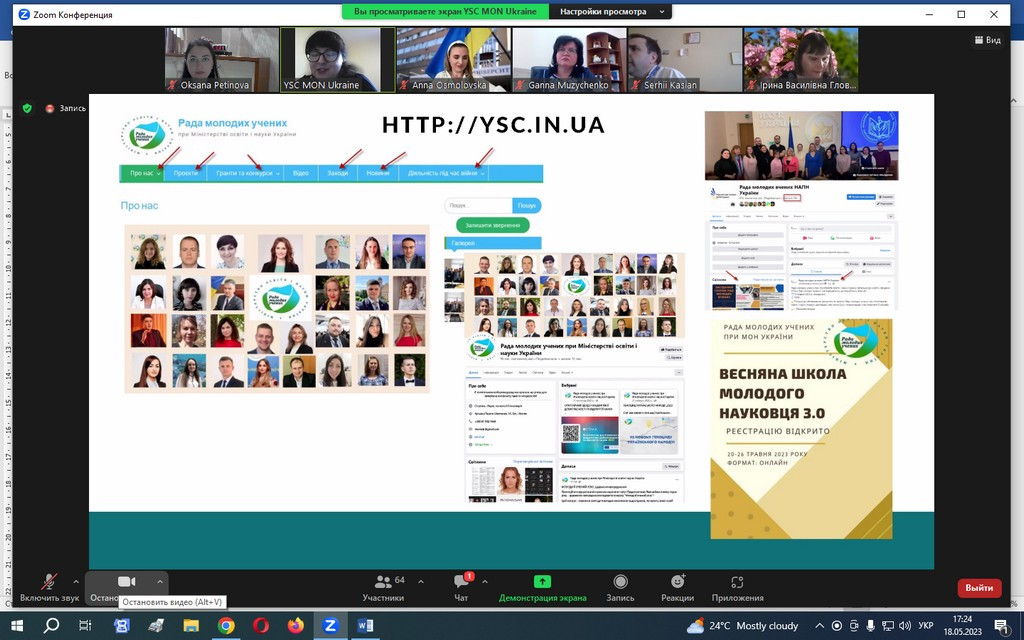Click tooltip Остановить видео (Alt+V)

click(x=172, y=602)
